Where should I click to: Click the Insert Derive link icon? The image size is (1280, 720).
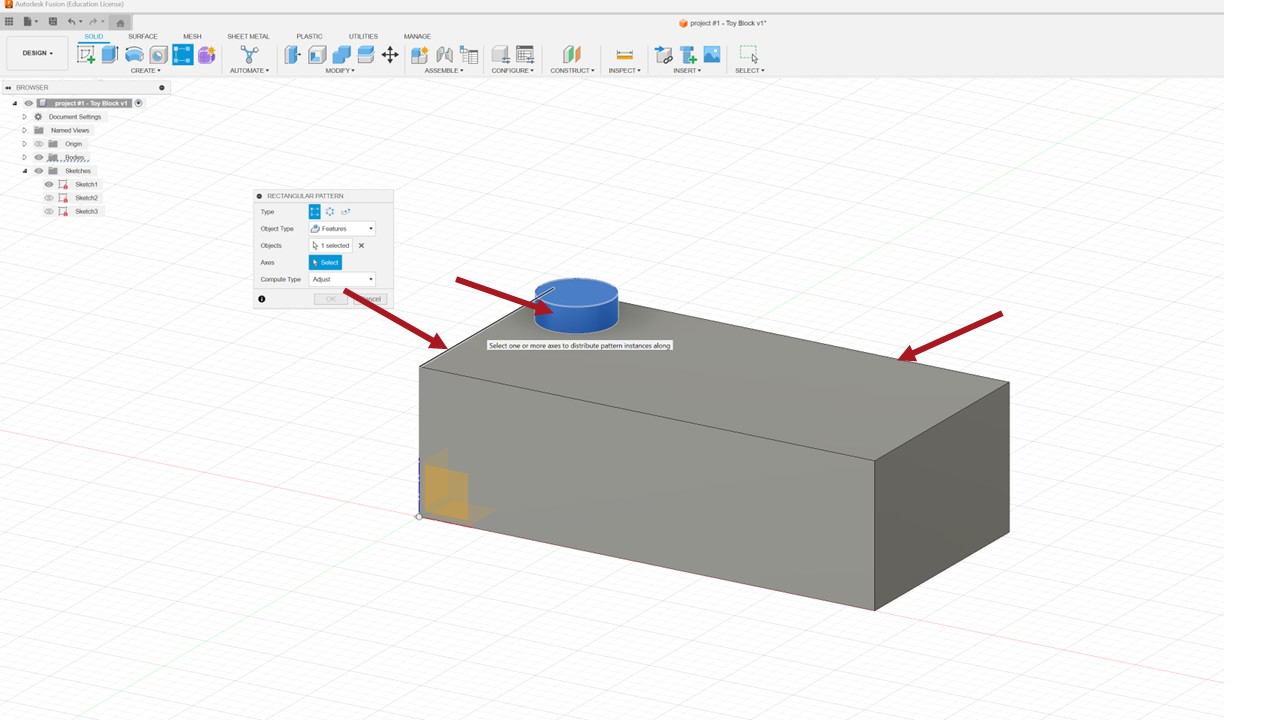pyautogui.click(x=663, y=54)
